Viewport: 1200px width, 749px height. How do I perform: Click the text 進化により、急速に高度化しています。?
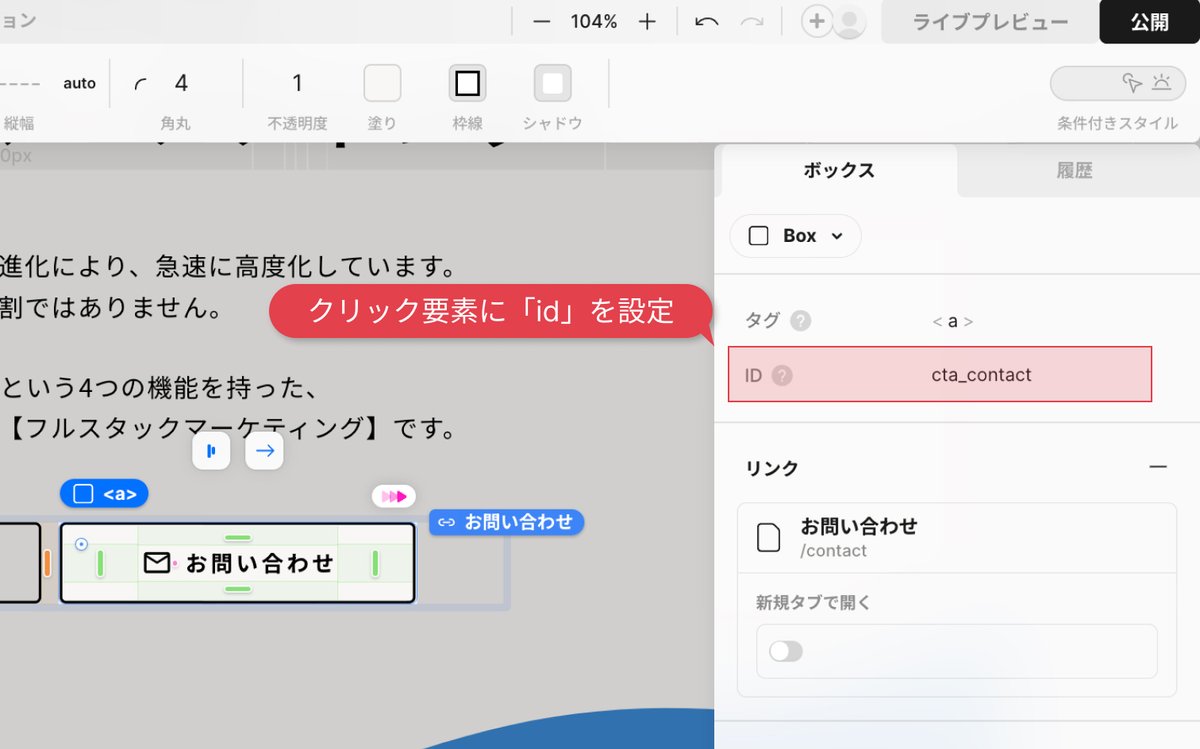[229, 267]
